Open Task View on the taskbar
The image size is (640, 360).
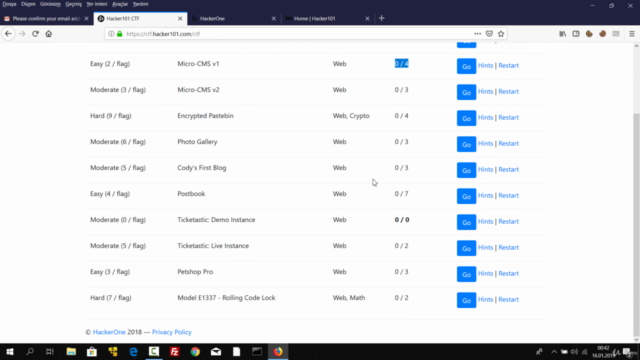point(50,351)
